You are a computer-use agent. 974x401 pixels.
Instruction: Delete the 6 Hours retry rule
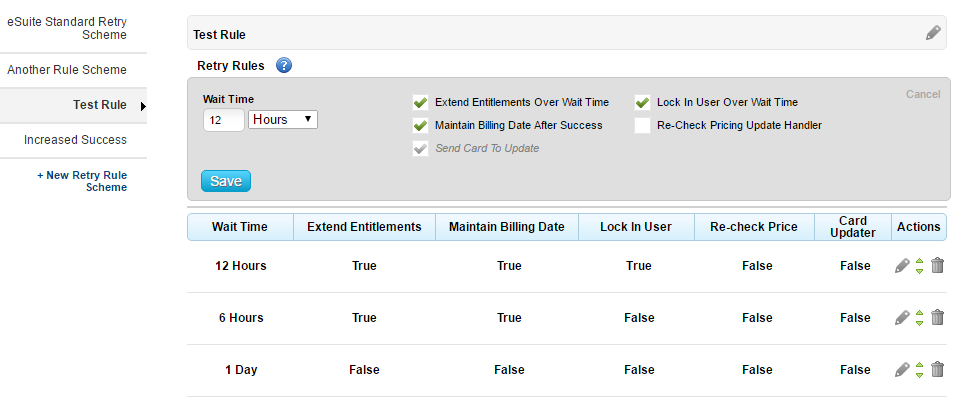point(937,317)
